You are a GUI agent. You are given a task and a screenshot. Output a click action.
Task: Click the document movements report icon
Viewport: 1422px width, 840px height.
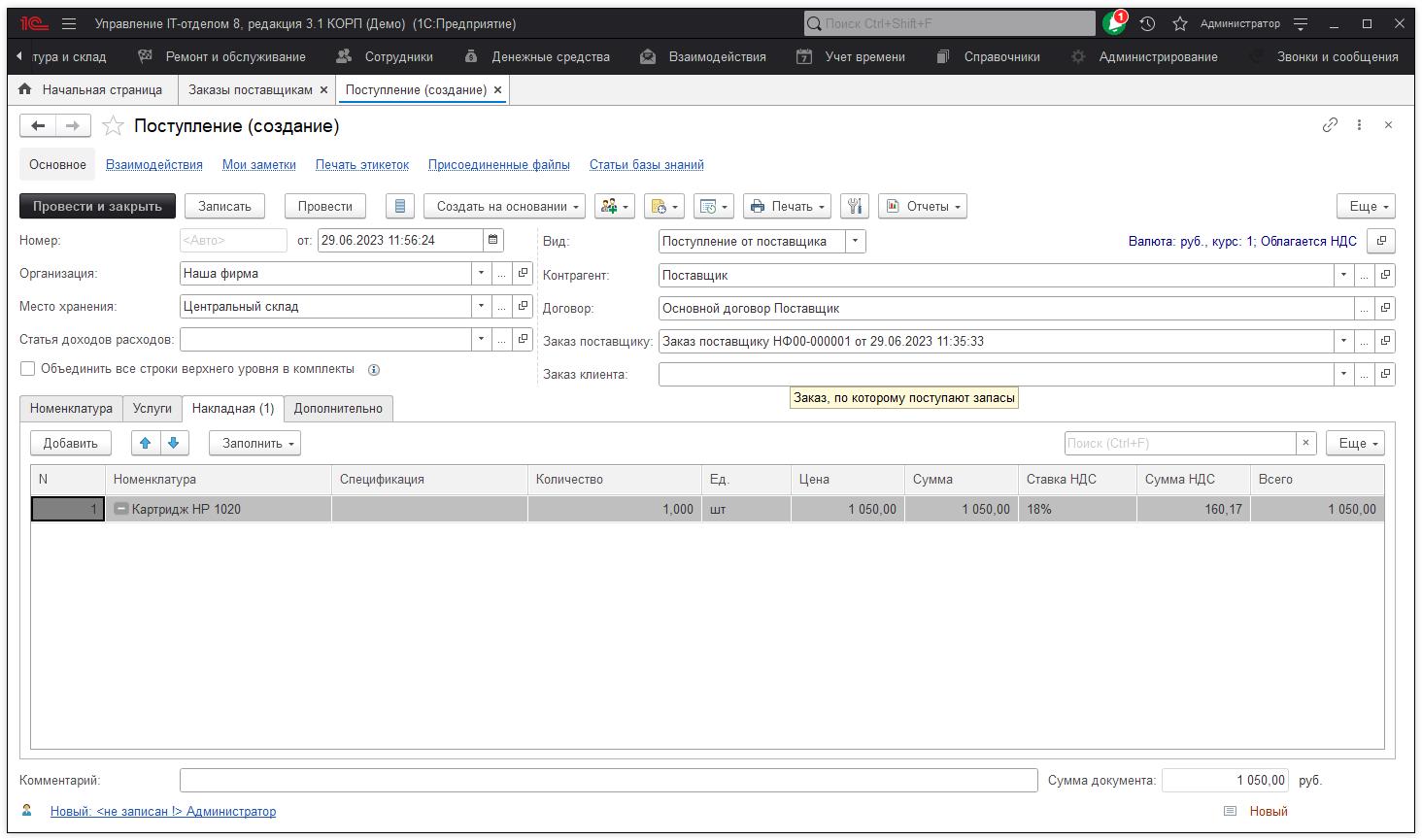point(399,206)
